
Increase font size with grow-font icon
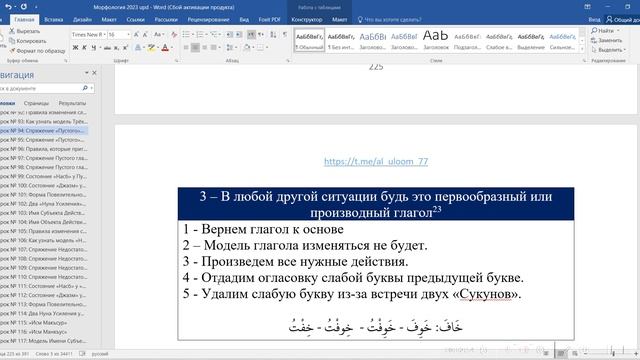(x=136, y=35)
